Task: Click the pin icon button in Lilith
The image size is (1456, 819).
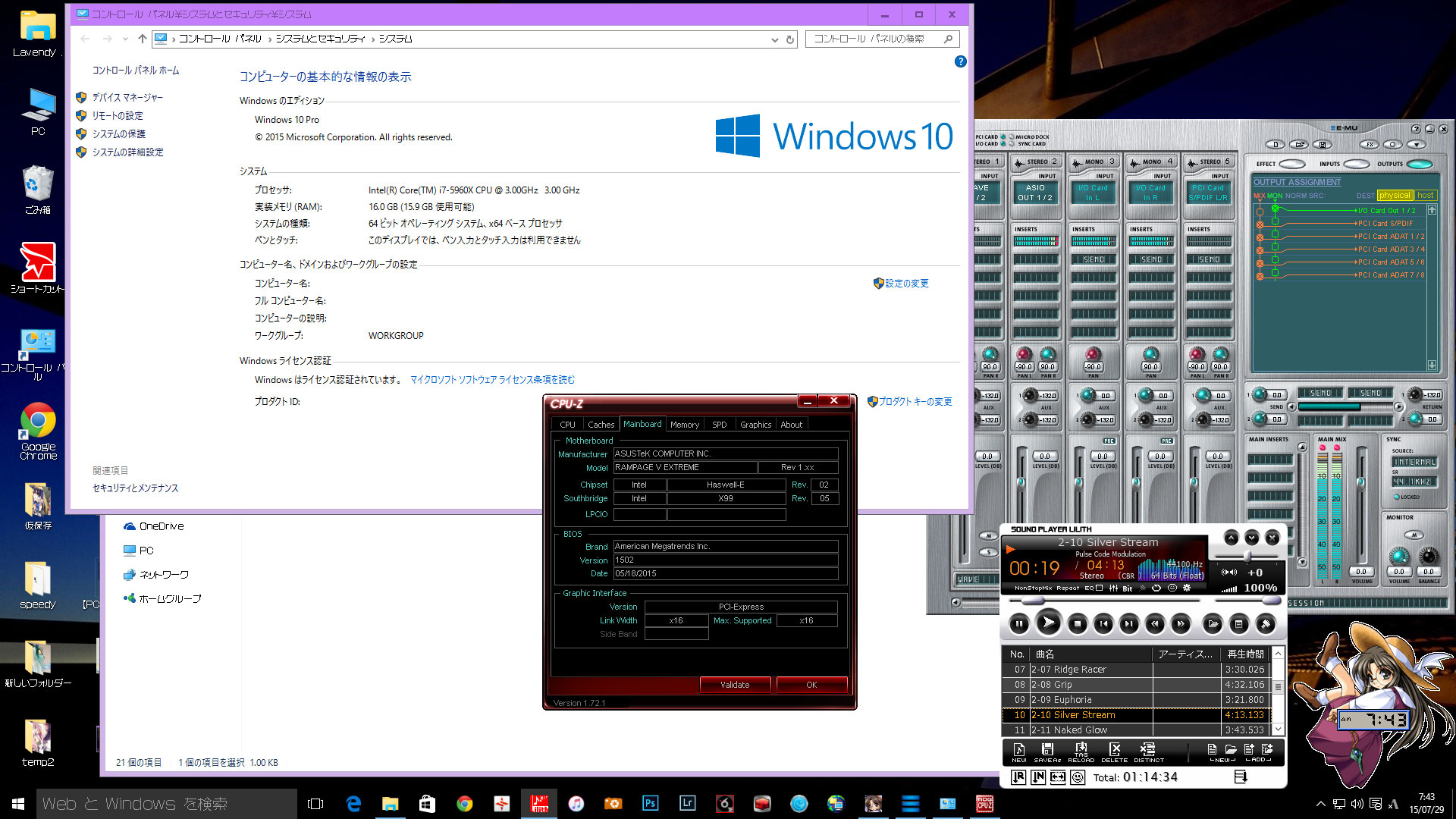Action: point(1265,624)
